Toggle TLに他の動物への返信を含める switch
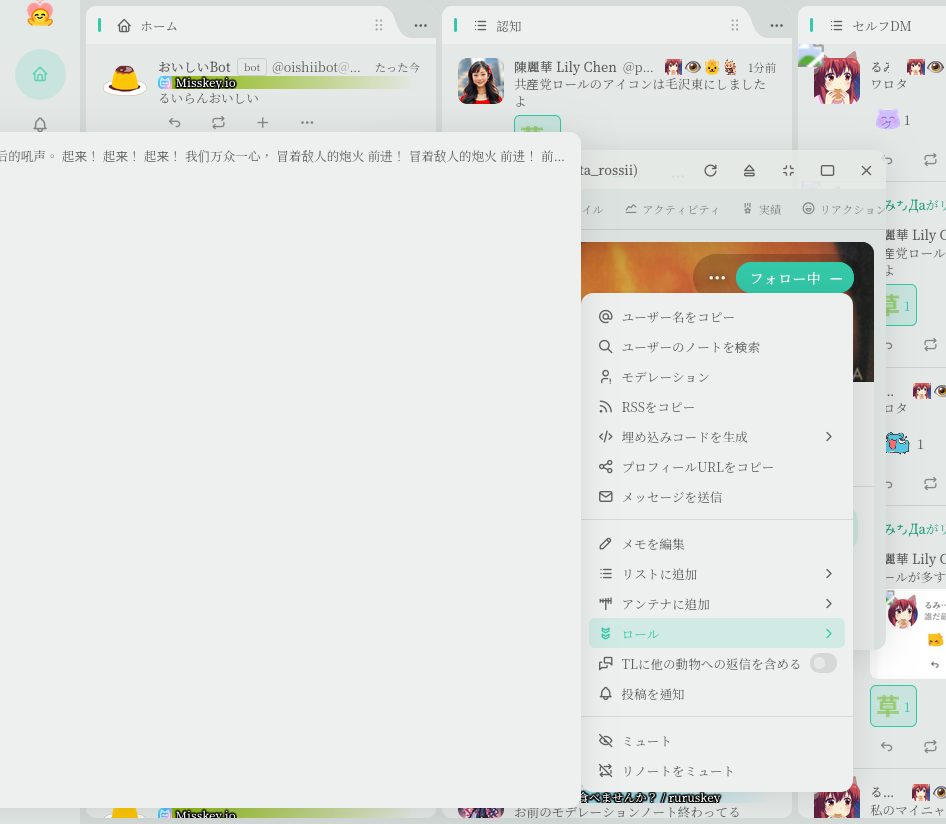 pos(822,663)
